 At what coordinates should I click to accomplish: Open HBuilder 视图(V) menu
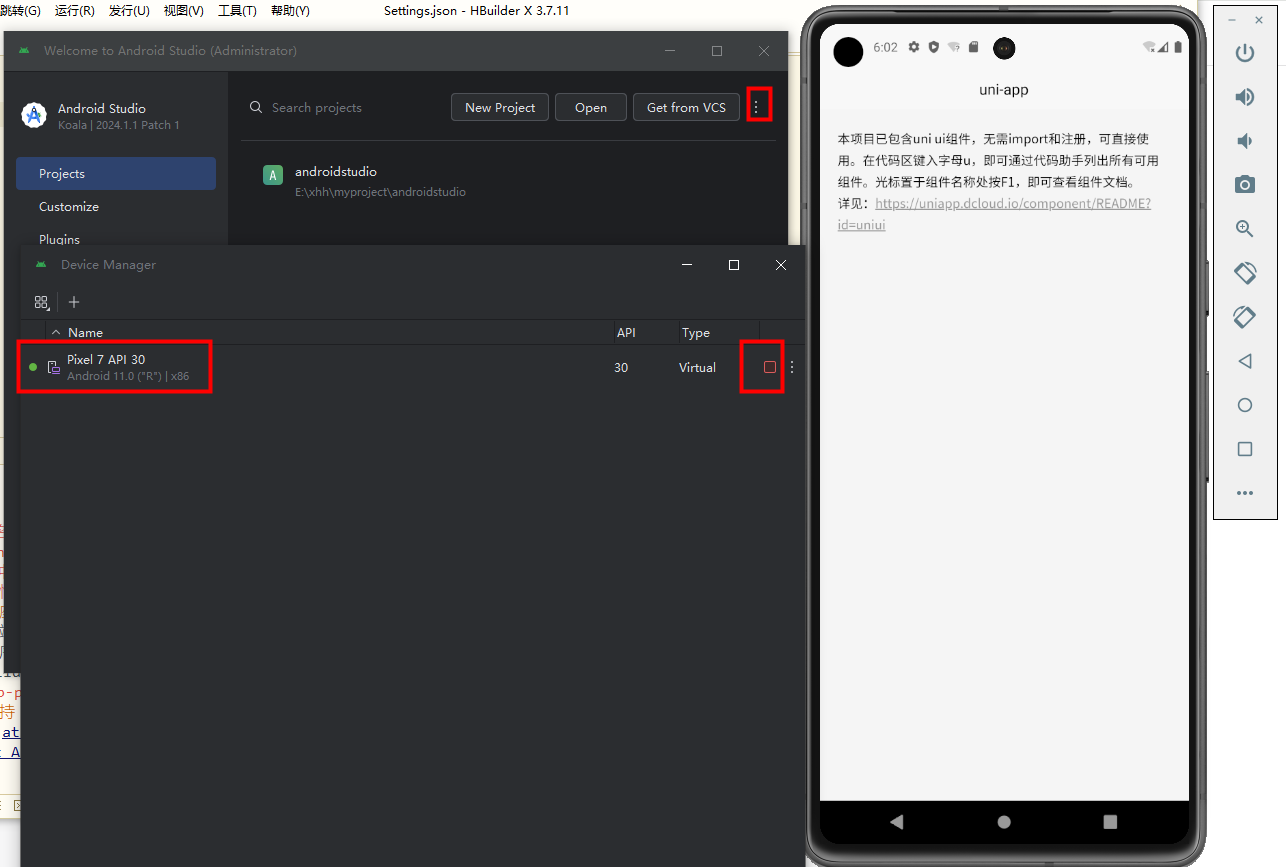(184, 11)
